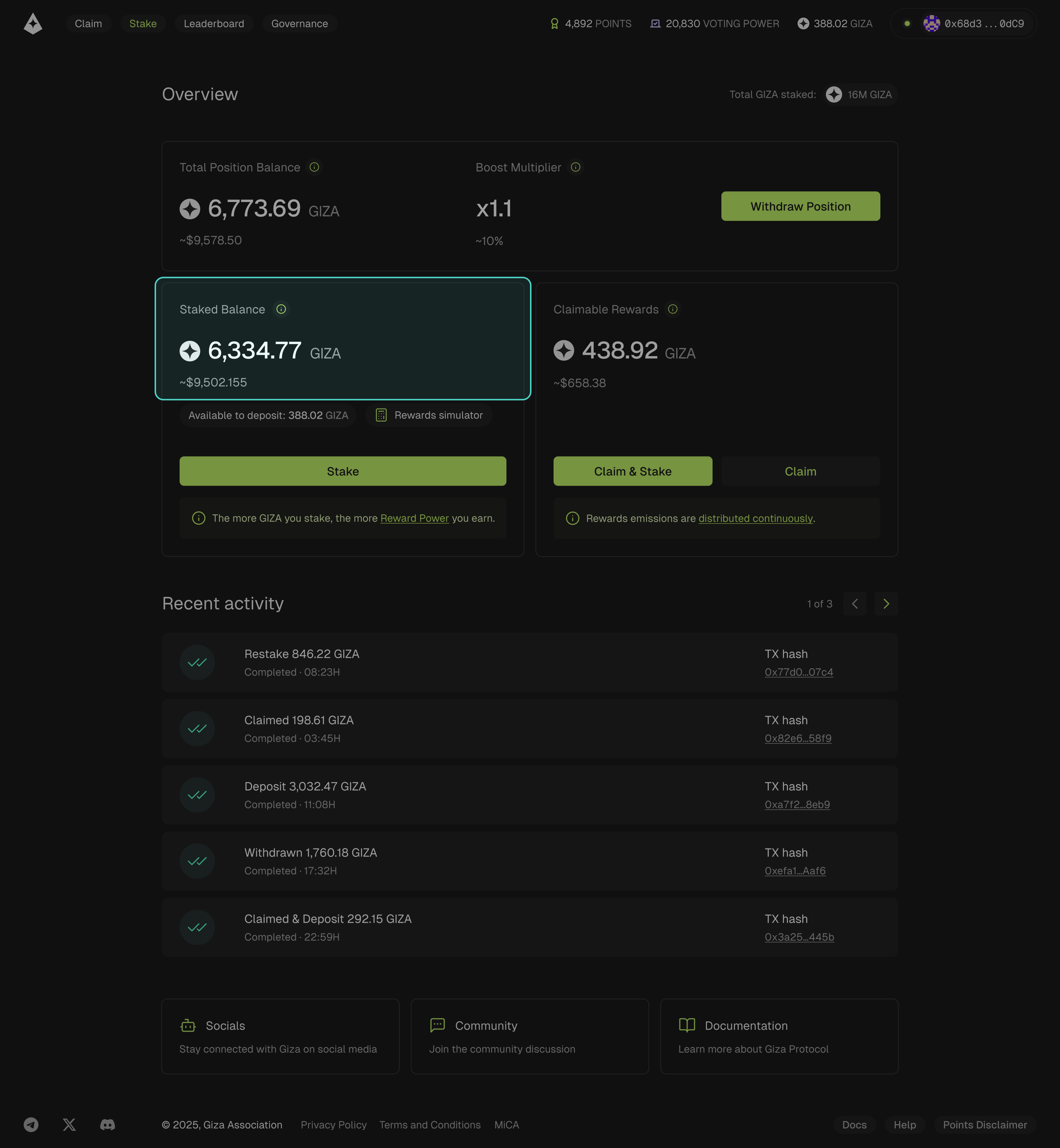Open the Reward Power link
1060x1148 pixels.
click(414, 518)
